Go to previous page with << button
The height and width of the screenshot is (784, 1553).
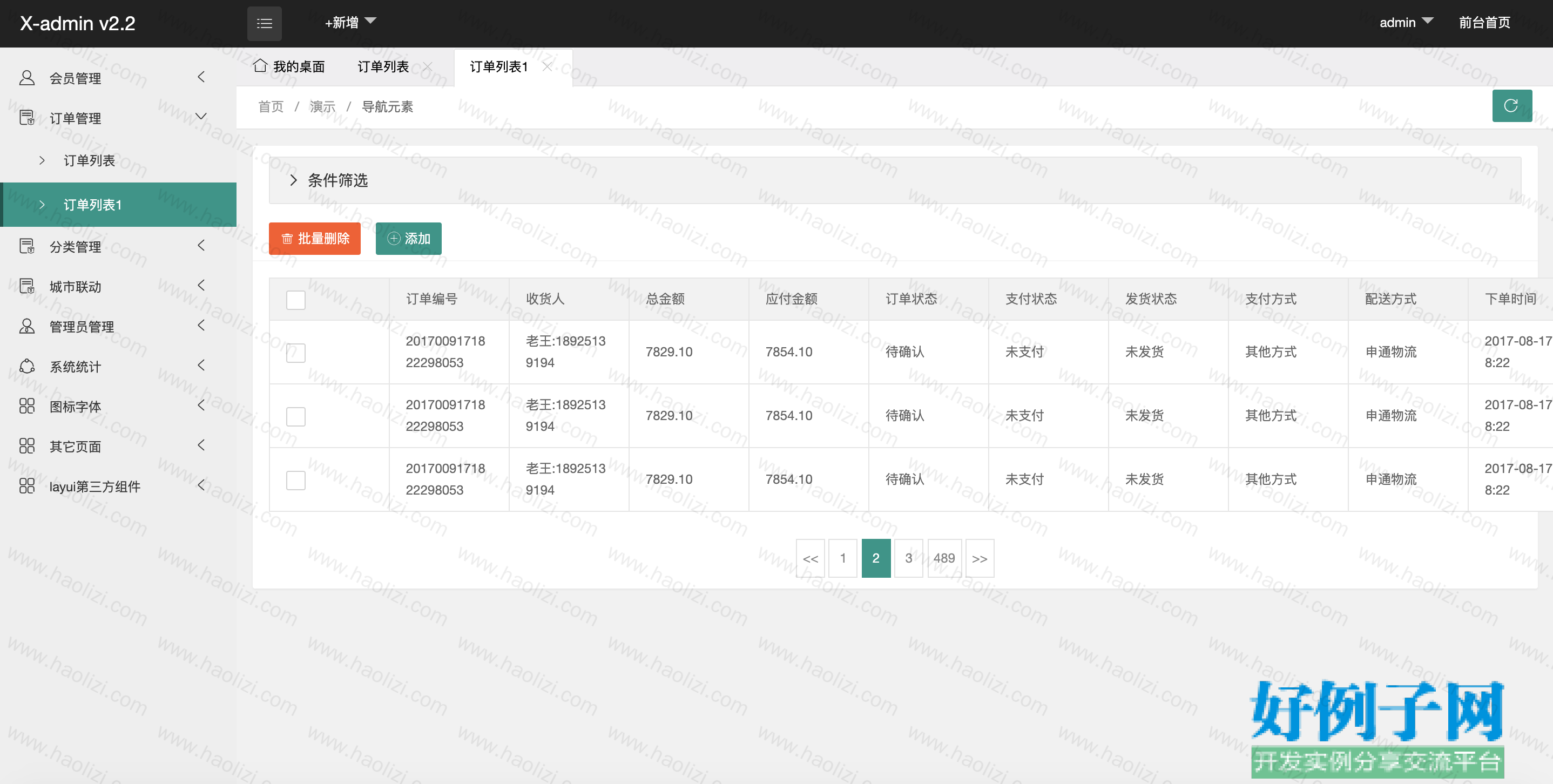811,558
